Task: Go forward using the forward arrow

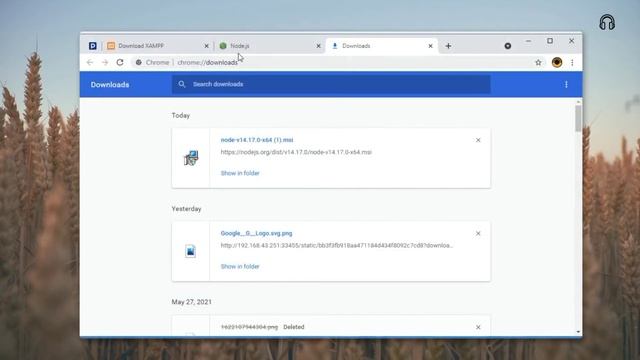Action: pyautogui.click(x=105, y=62)
